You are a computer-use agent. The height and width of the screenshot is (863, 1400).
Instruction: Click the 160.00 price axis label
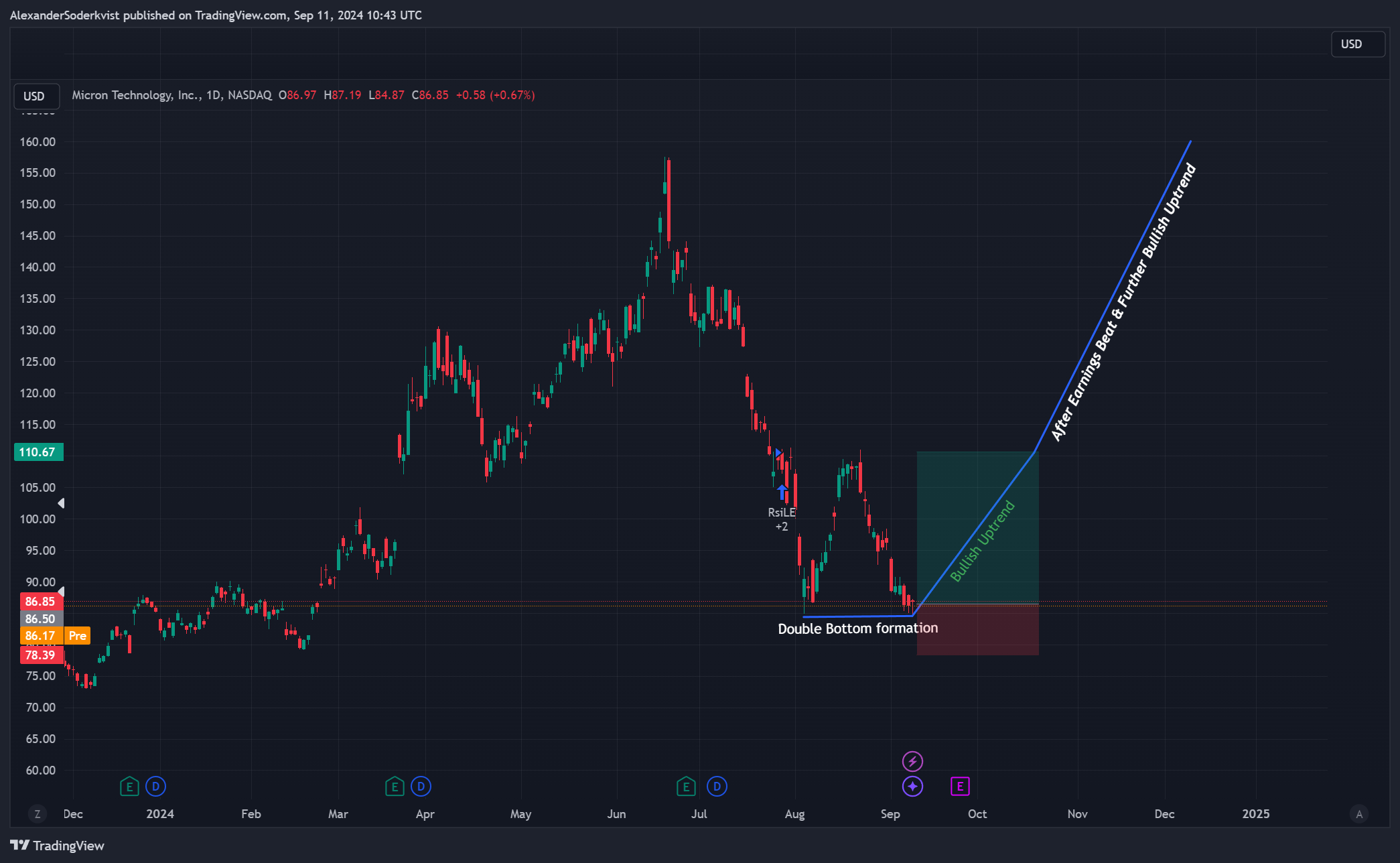pos(38,141)
